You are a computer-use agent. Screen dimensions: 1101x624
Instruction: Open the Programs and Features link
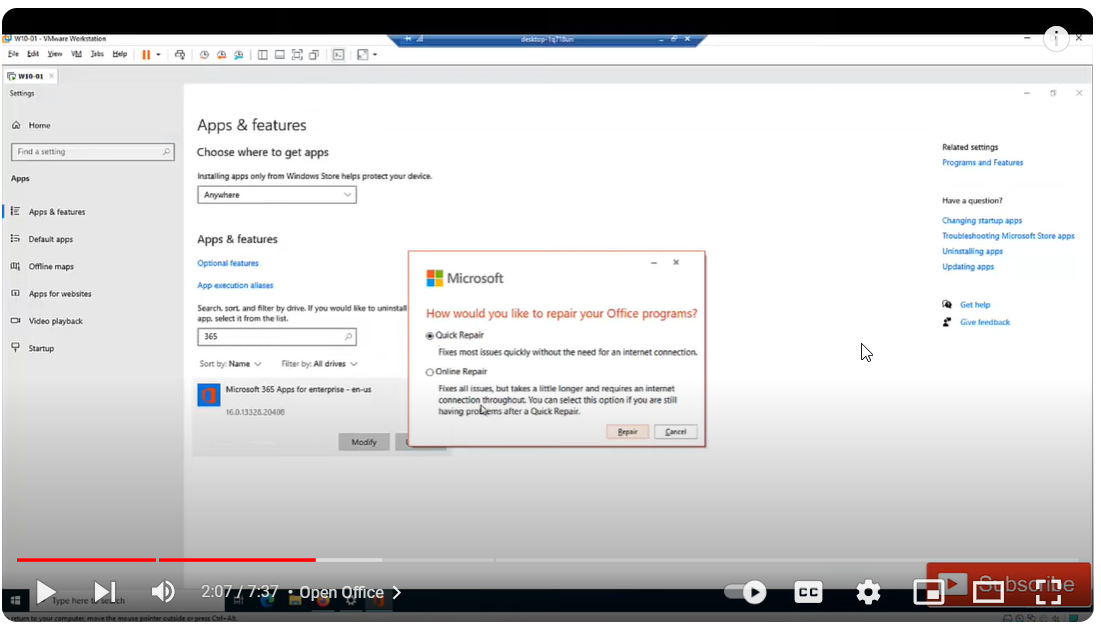tap(982, 163)
